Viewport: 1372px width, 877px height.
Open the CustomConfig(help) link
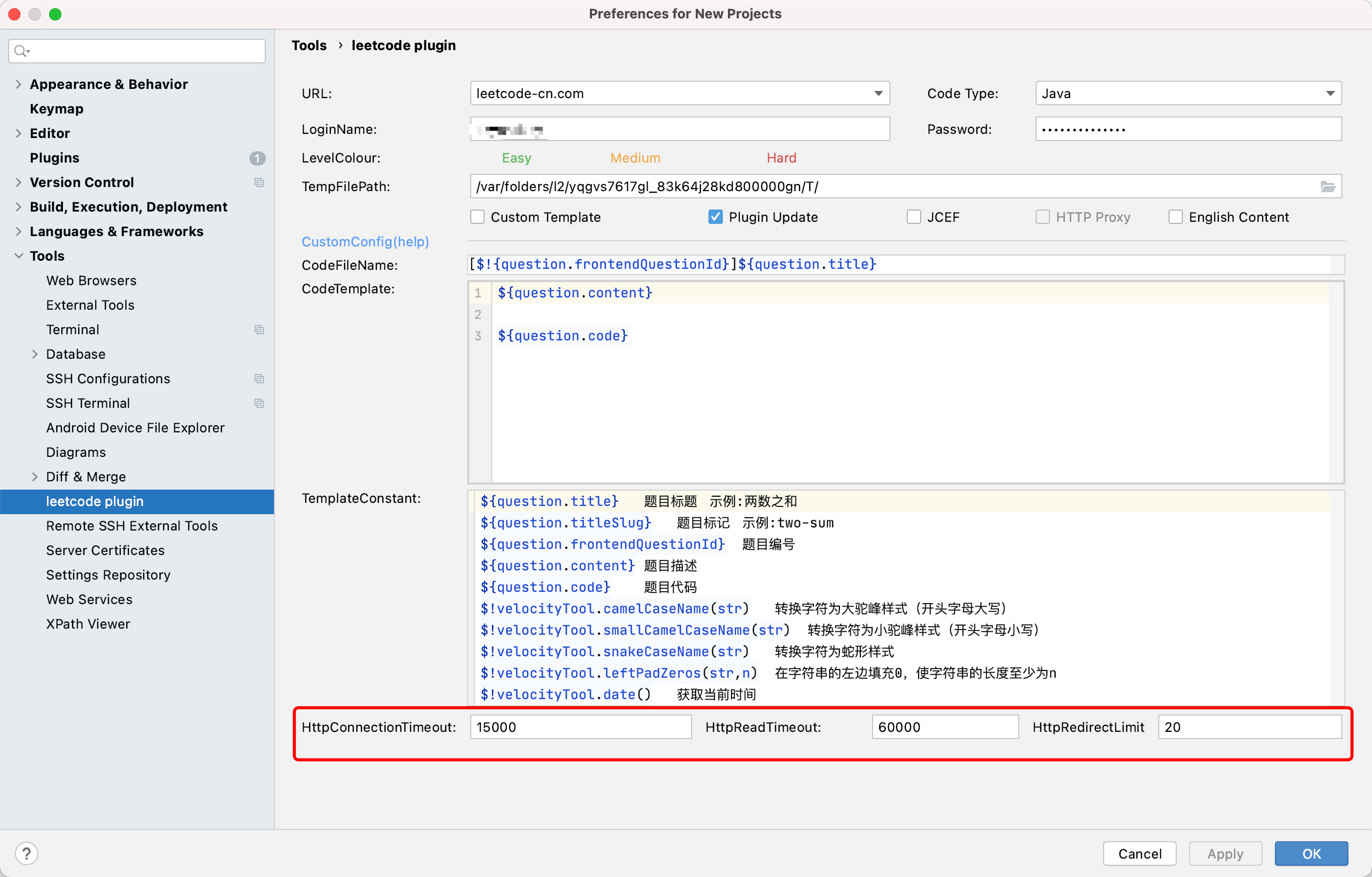pos(365,241)
